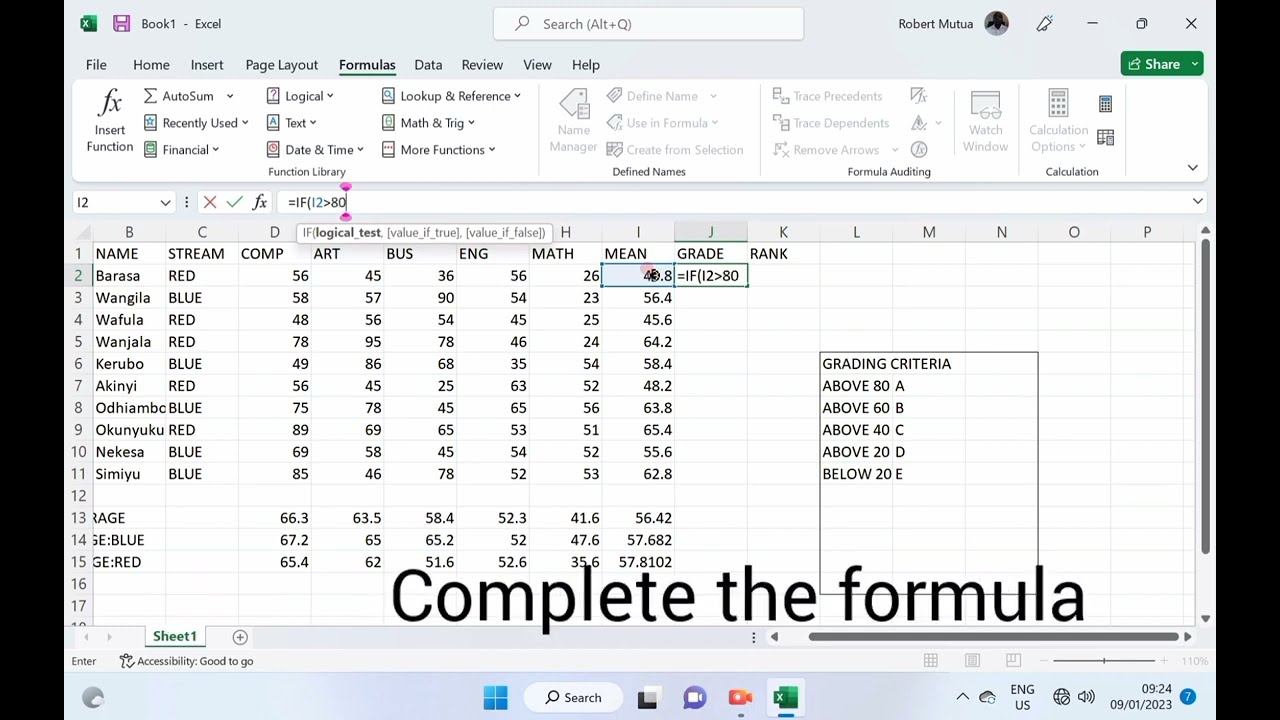
Task: Click the Show Formulas icon
Action: [x=919, y=96]
